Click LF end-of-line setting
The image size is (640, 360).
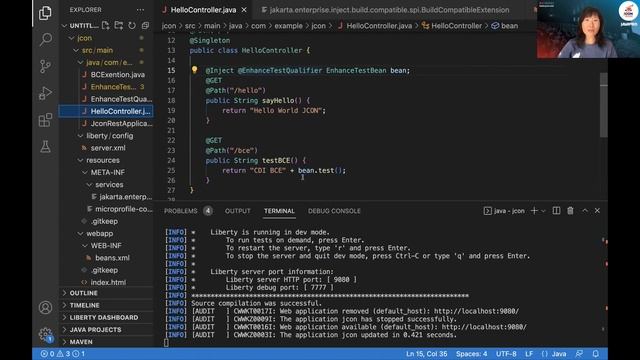point(529,354)
